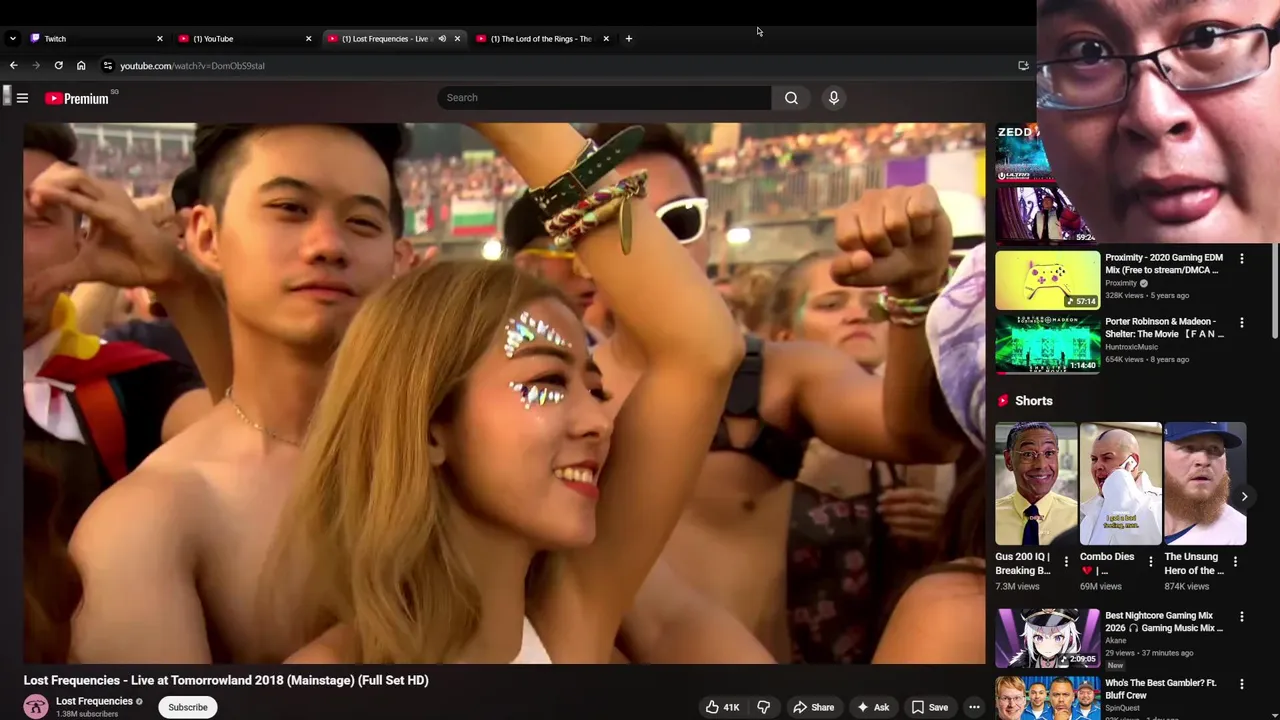Play the Gus 200 IQ Breaking Bad short
This screenshot has width=1280, height=720.
point(1036,484)
